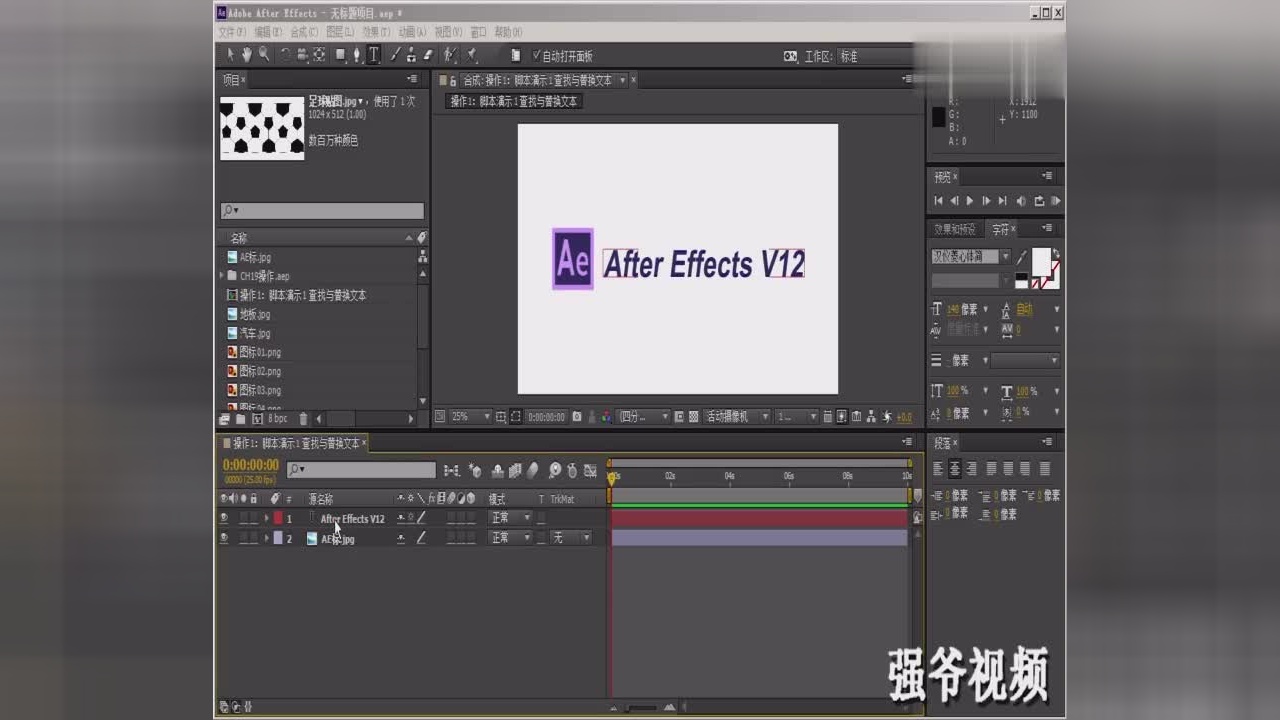
Task: Select the Zoom magnifier tool
Action: point(263,56)
